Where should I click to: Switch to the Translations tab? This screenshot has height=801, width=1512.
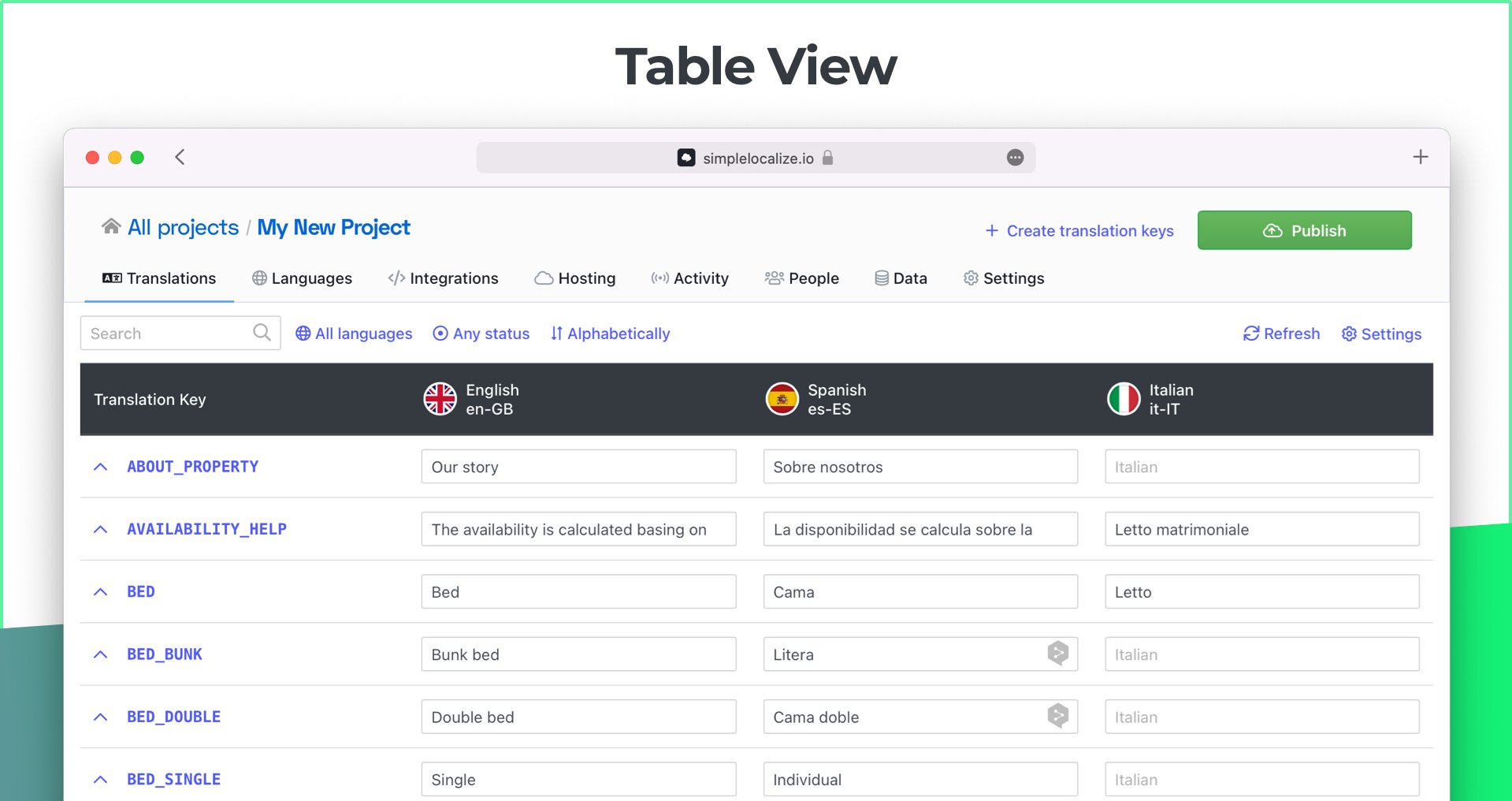click(159, 278)
